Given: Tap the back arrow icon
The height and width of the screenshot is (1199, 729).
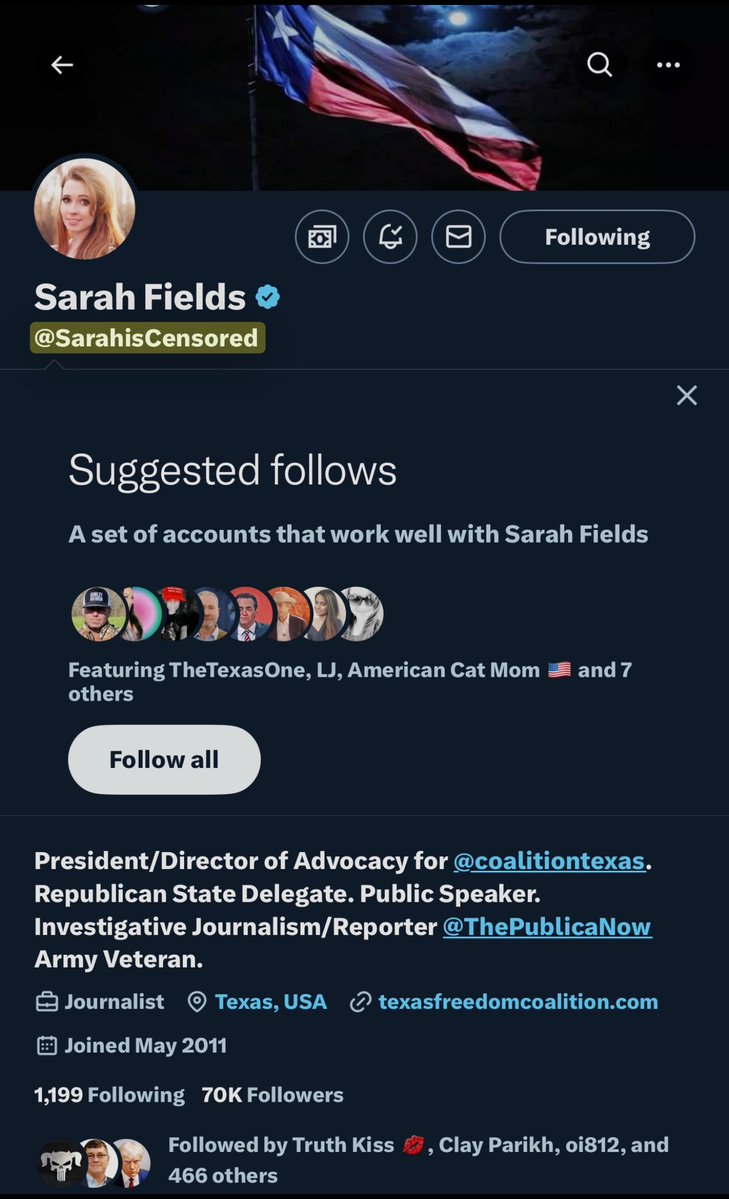Looking at the screenshot, I should pyautogui.click(x=62, y=65).
